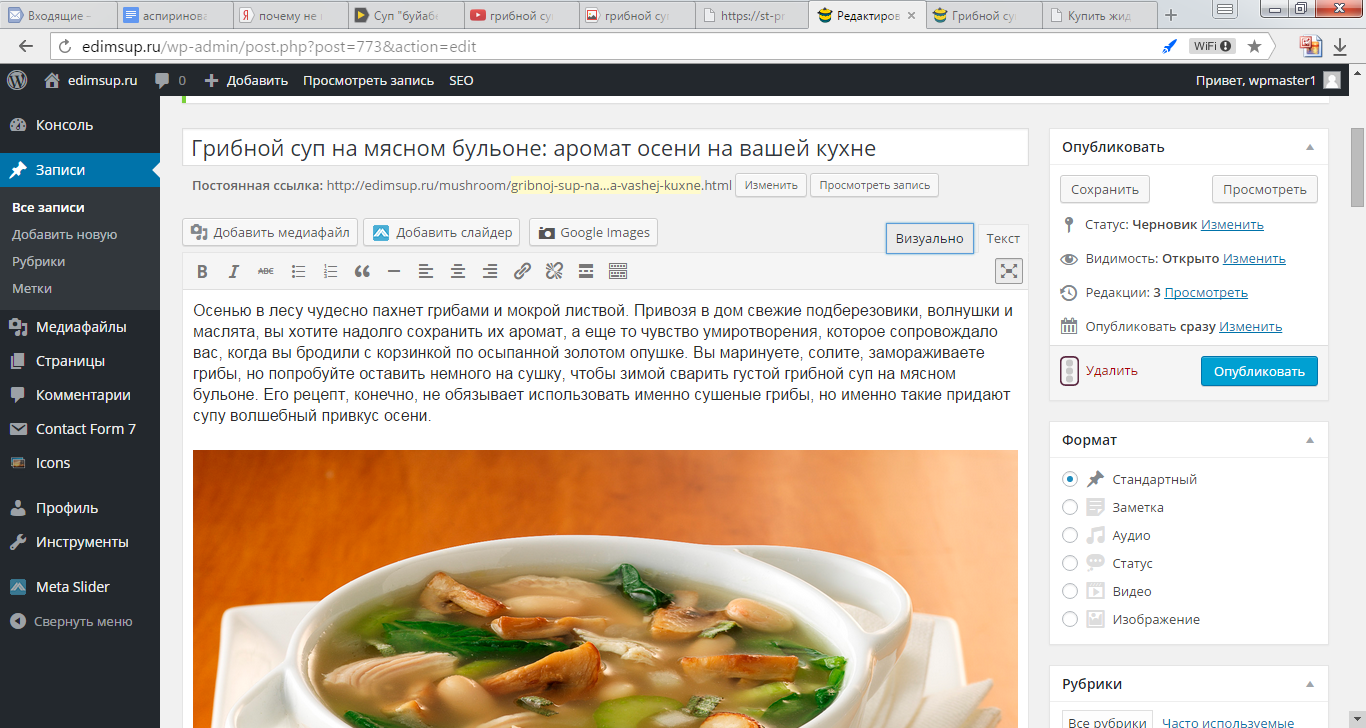The width and height of the screenshot is (1366, 728).
Task: Select the Аудио post format
Action: click(x=1068, y=535)
